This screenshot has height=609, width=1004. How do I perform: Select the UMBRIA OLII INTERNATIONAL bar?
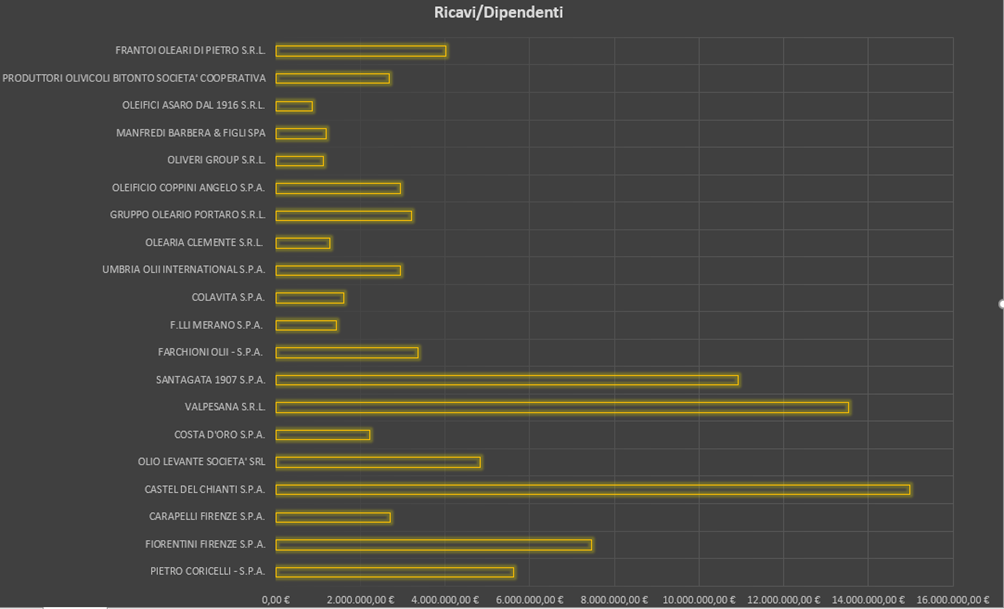(x=338, y=270)
